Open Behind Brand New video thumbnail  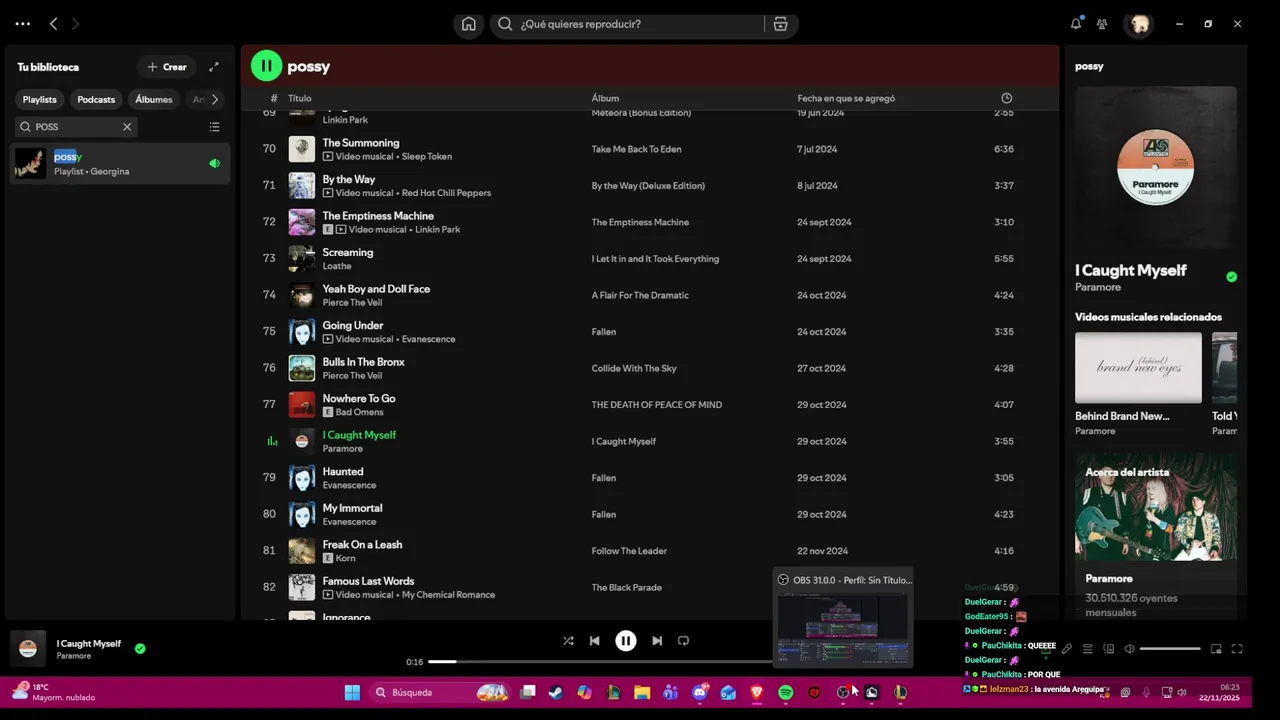coord(1138,368)
